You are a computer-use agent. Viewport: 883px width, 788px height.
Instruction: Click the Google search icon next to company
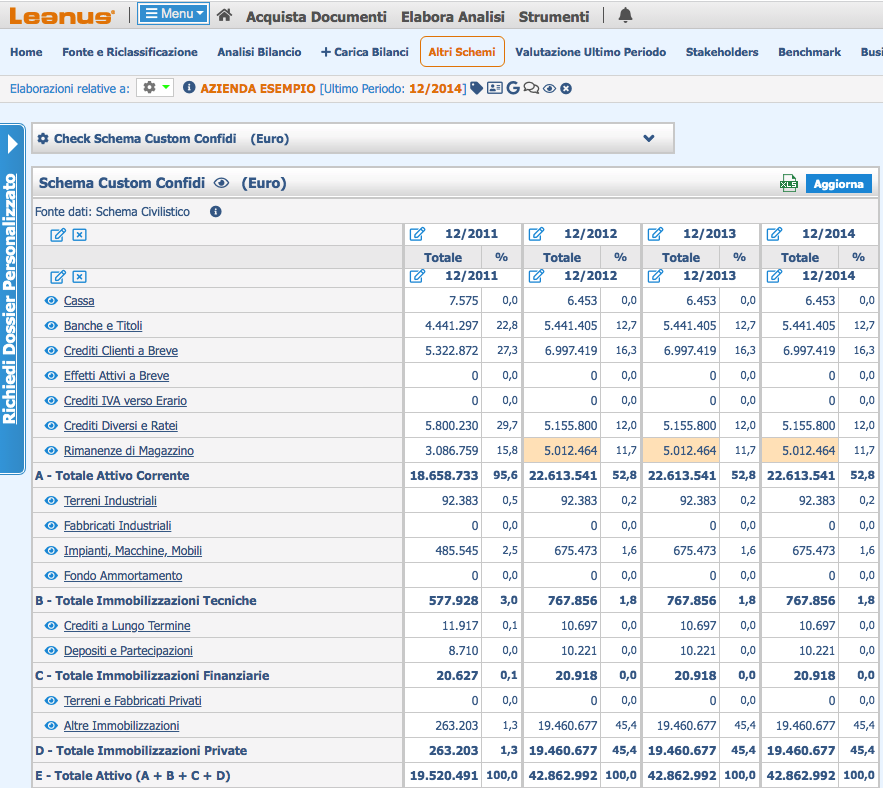coord(513,89)
